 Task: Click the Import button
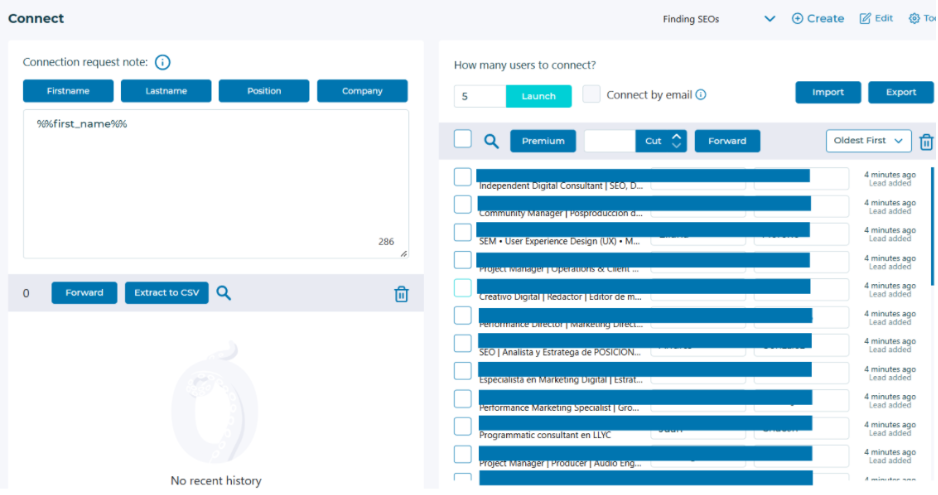[828, 92]
